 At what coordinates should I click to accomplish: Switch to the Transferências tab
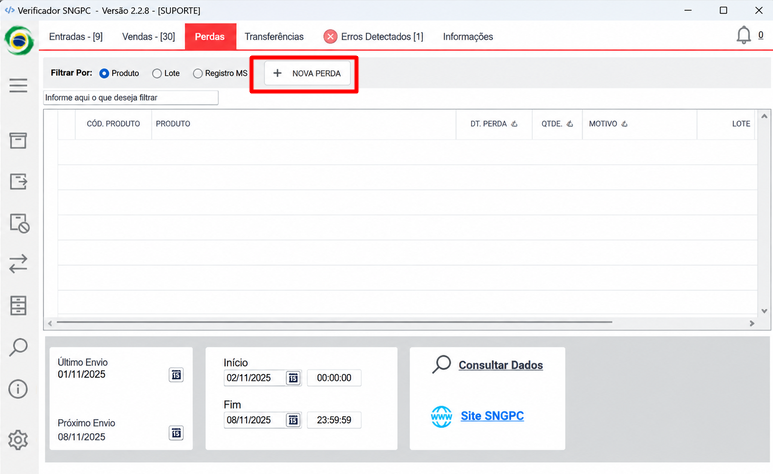pos(274,36)
